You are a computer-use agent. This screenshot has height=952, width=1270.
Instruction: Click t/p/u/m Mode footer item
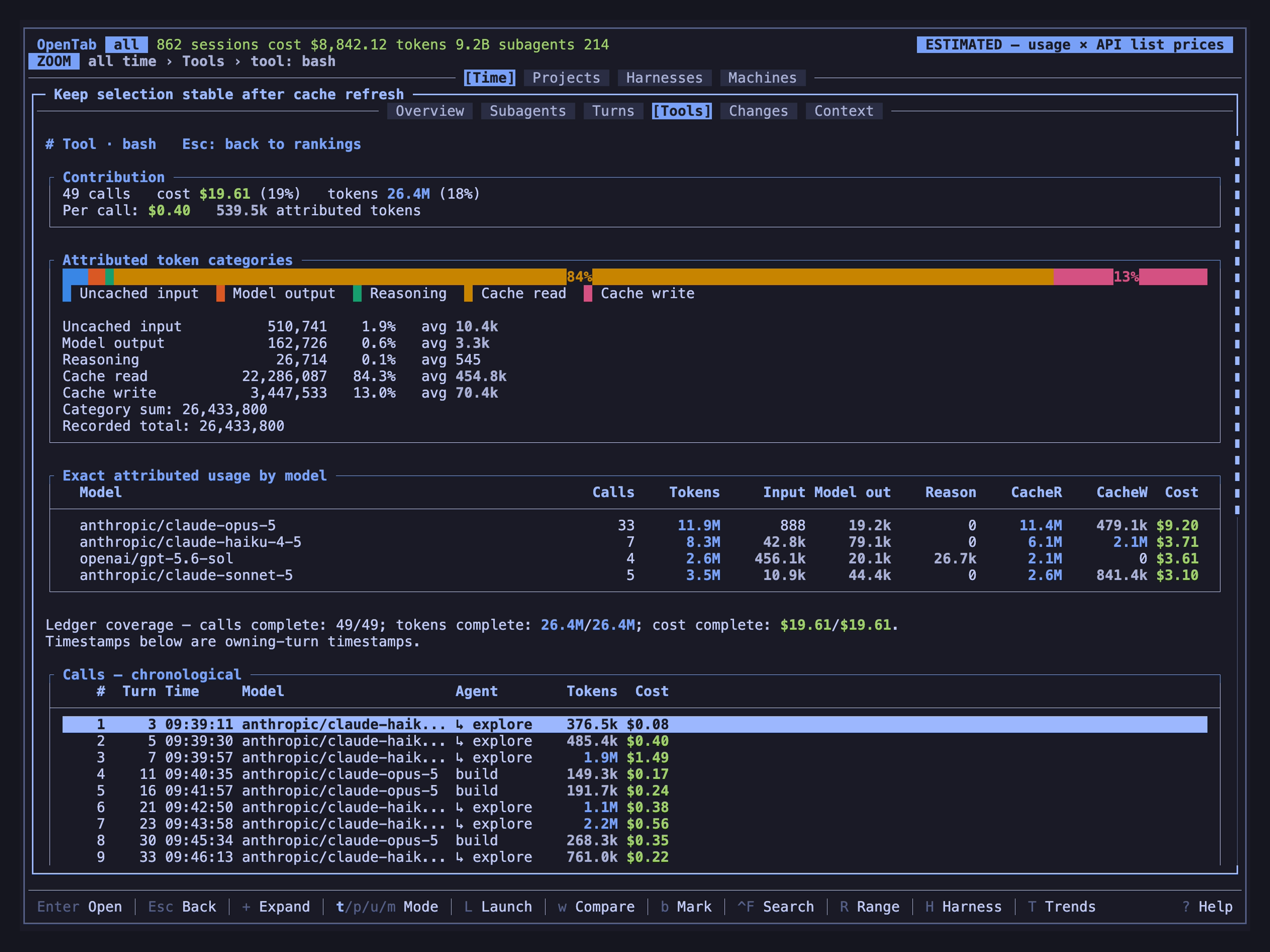click(387, 907)
